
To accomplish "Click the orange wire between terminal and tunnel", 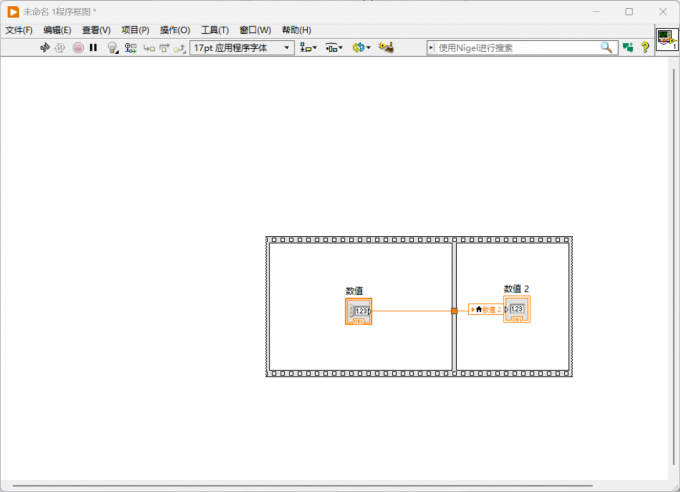I will click(x=411, y=311).
